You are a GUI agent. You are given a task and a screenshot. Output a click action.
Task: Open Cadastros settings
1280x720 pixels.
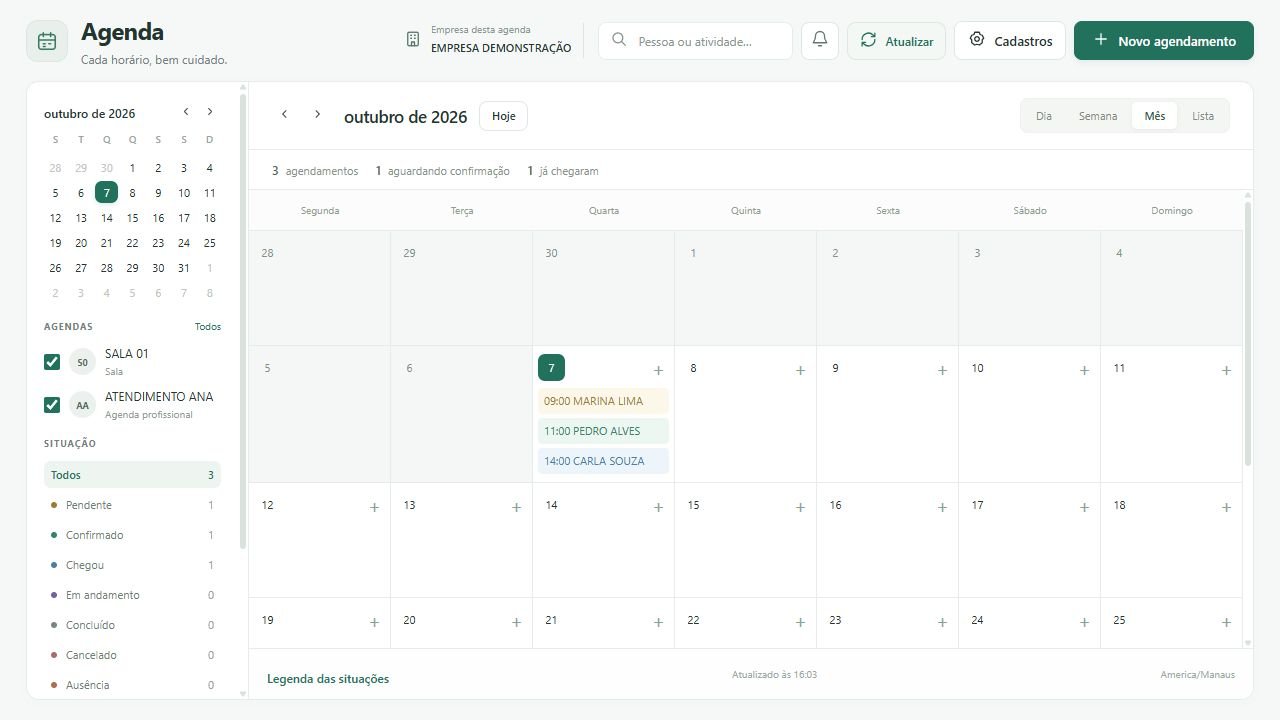pos(1010,41)
